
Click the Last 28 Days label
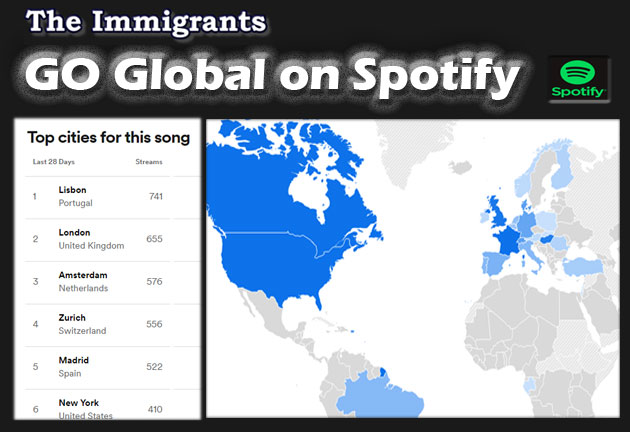[53, 162]
